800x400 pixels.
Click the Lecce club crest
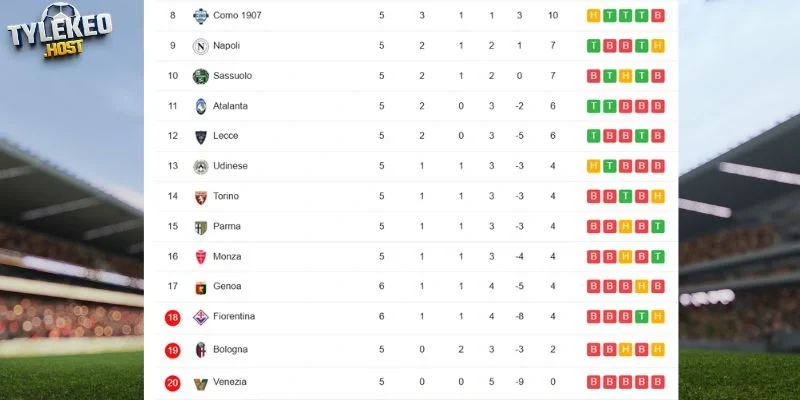(x=201, y=137)
